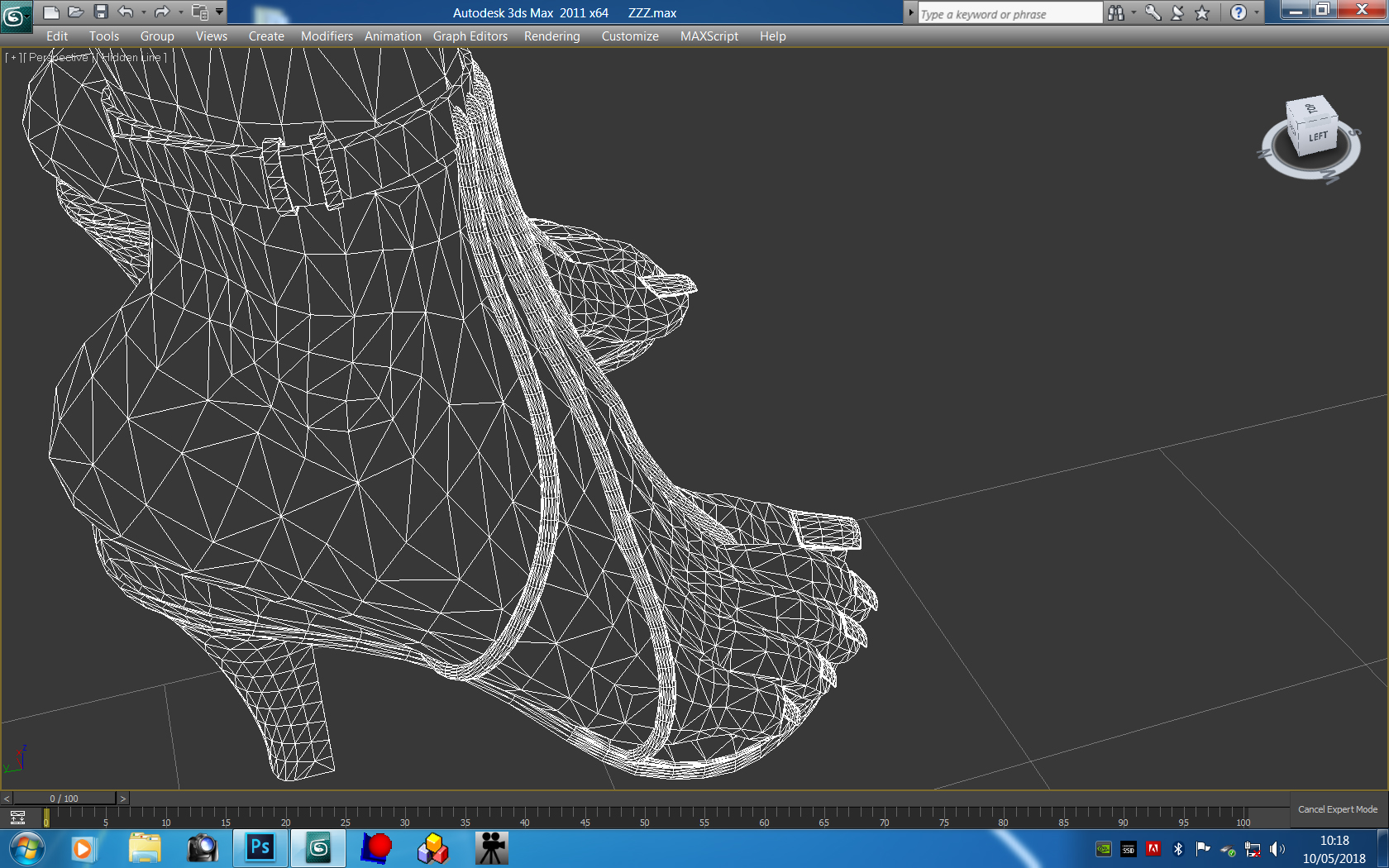Open Subscription Center key icon
The width and height of the screenshot is (1389, 868).
(x=1153, y=12)
